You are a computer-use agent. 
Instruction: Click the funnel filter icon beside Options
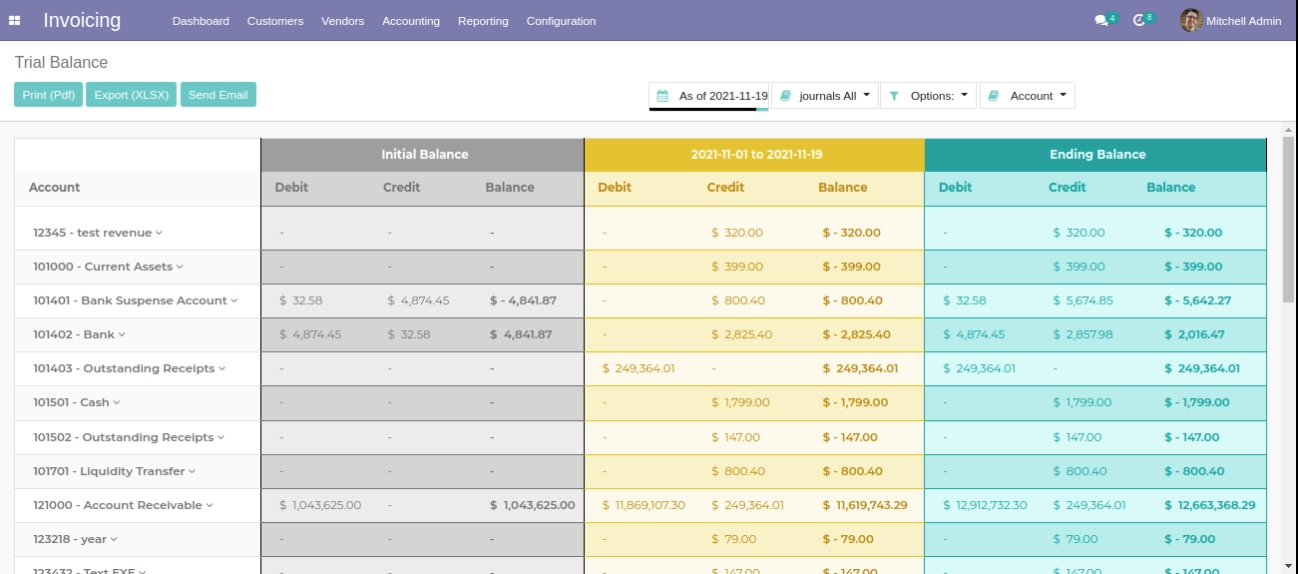click(x=894, y=96)
